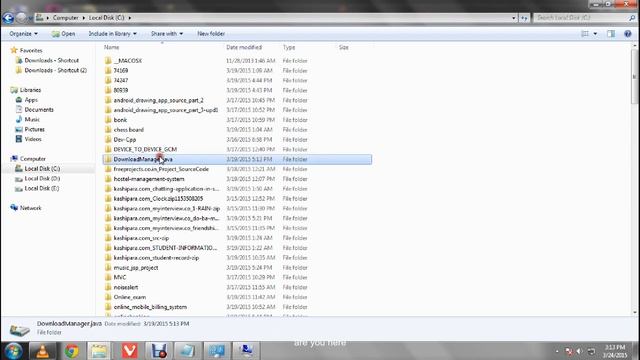Change view with the views icon
This screenshot has width=640, height=360.
[x=585, y=34]
